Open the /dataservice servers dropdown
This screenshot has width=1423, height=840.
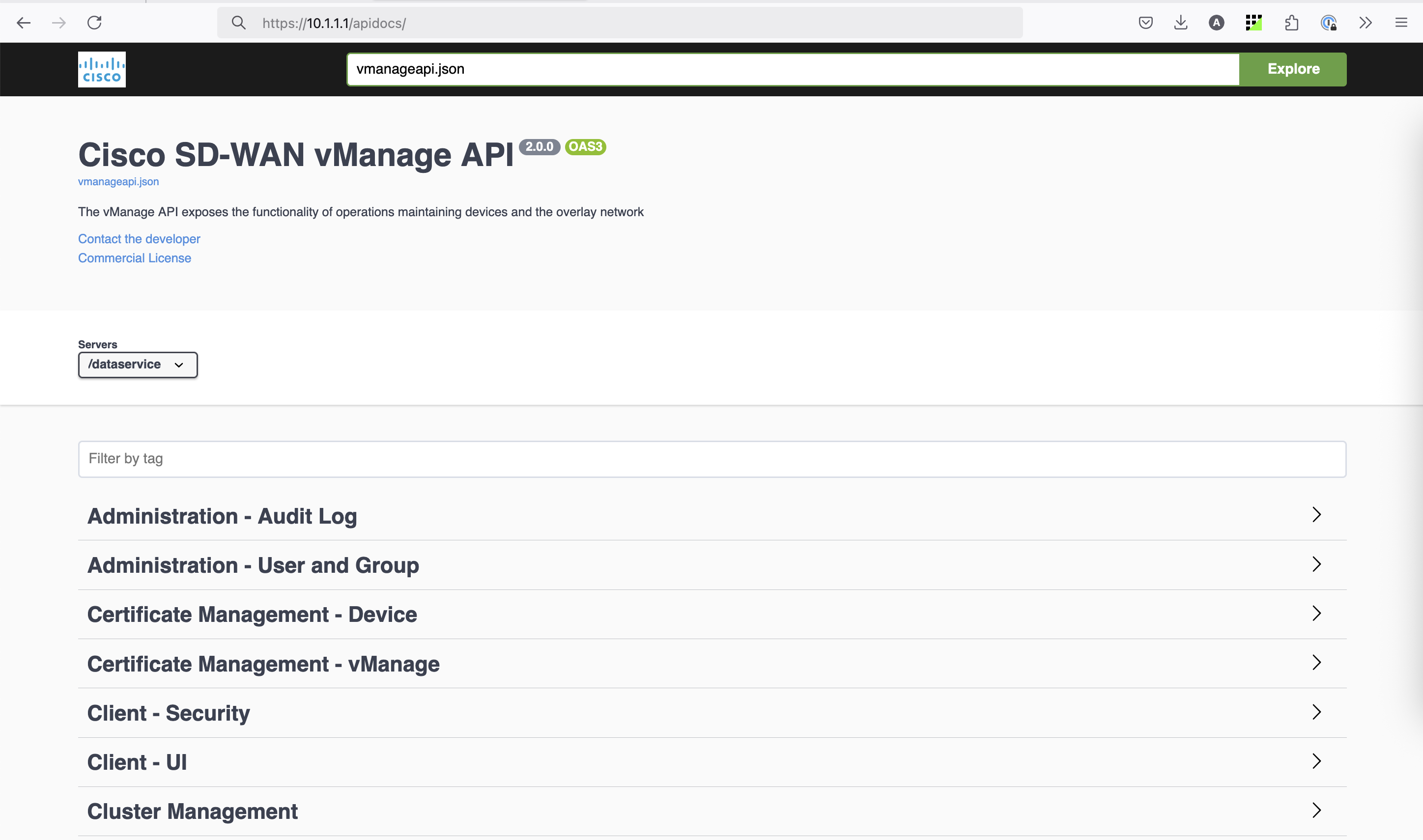[x=138, y=364]
